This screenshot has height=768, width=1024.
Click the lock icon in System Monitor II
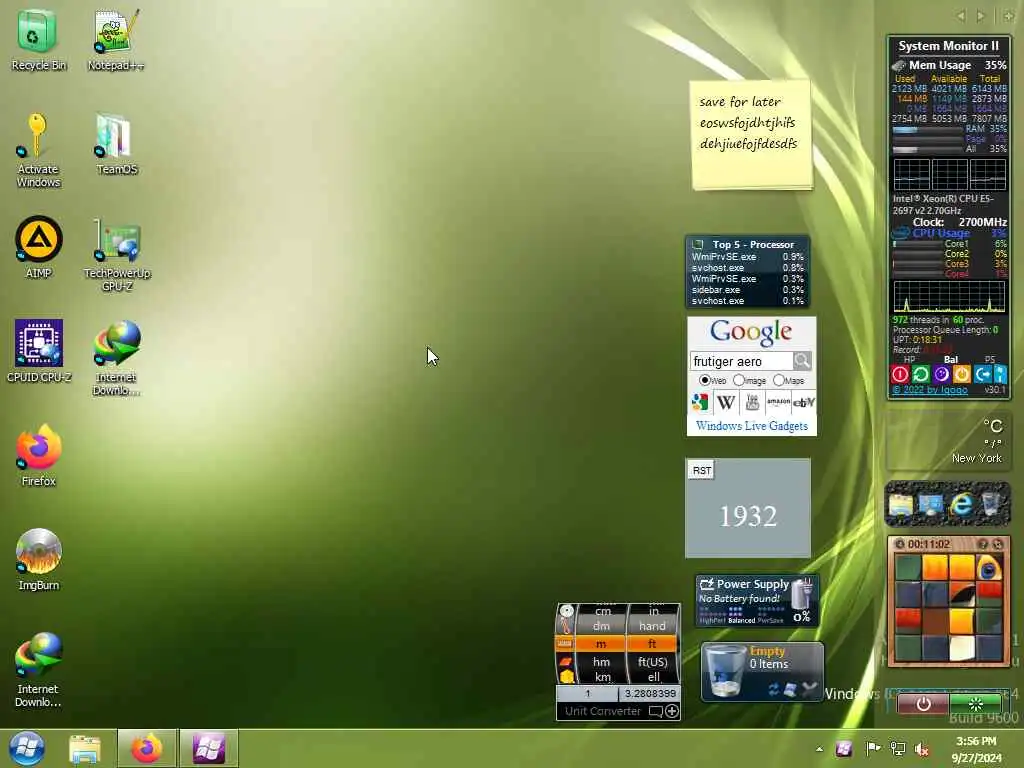[1000, 374]
